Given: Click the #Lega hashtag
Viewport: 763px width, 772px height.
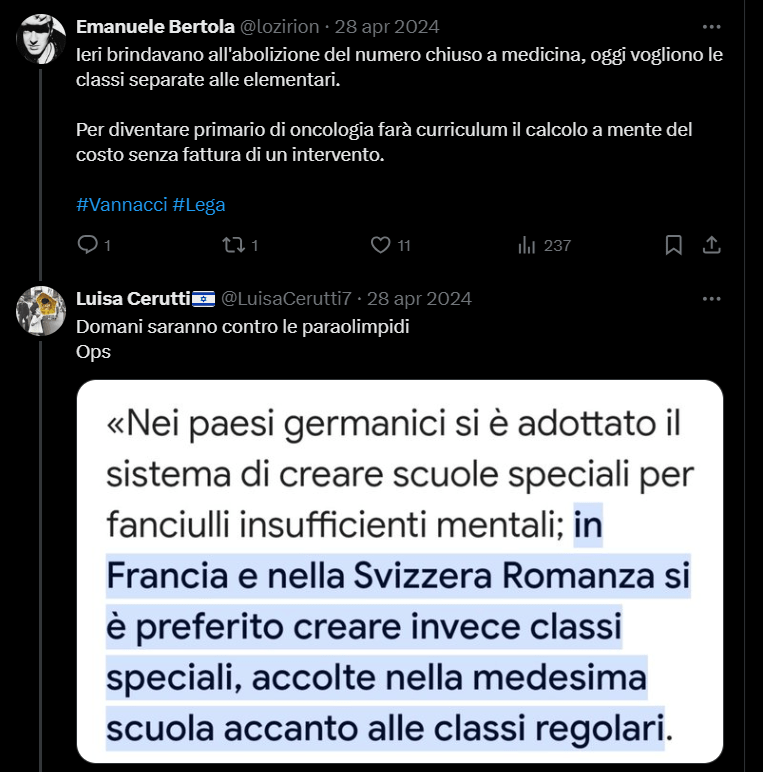Looking at the screenshot, I should 199,205.
